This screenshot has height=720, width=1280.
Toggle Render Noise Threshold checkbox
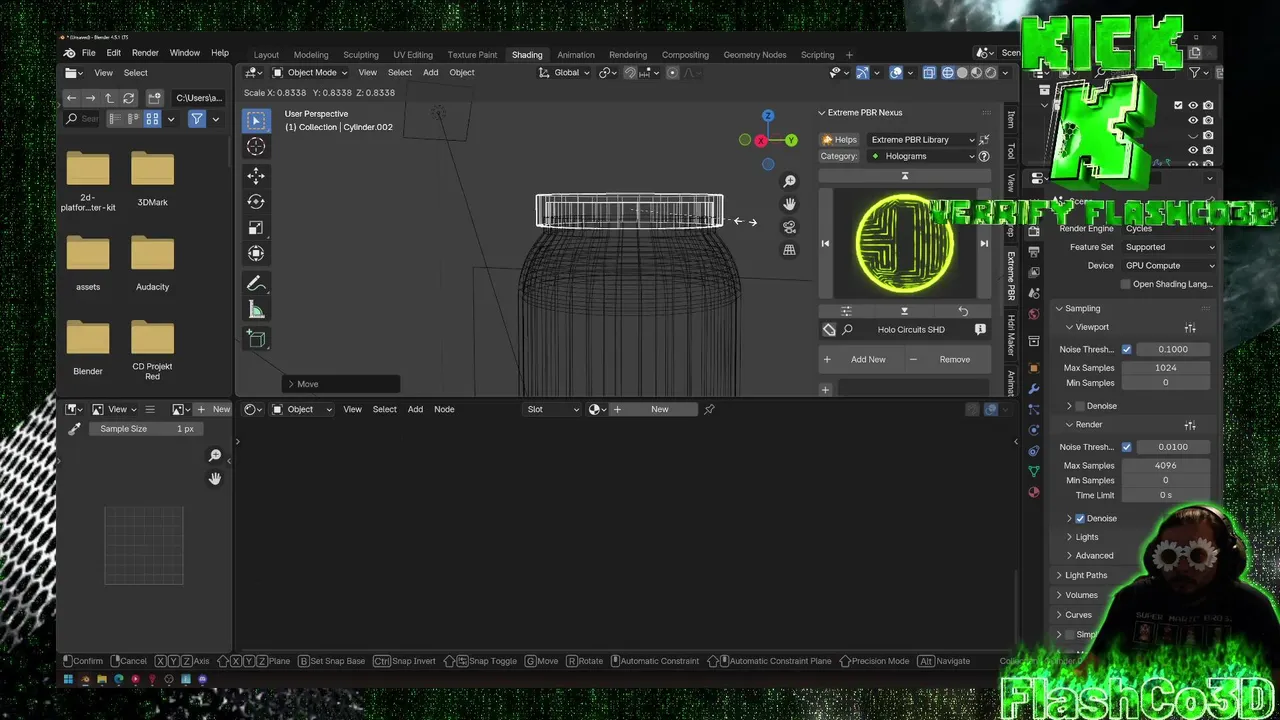click(x=1127, y=447)
